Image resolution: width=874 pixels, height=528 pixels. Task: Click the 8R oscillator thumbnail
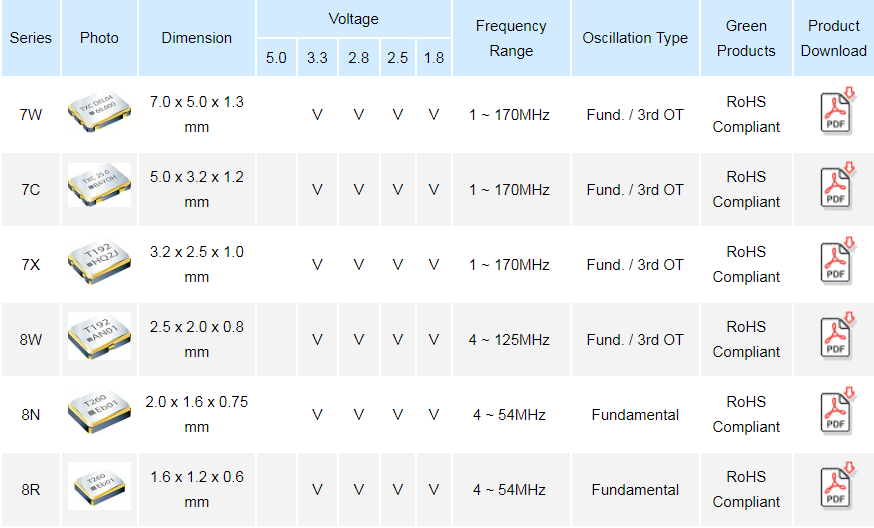(99, 487)
